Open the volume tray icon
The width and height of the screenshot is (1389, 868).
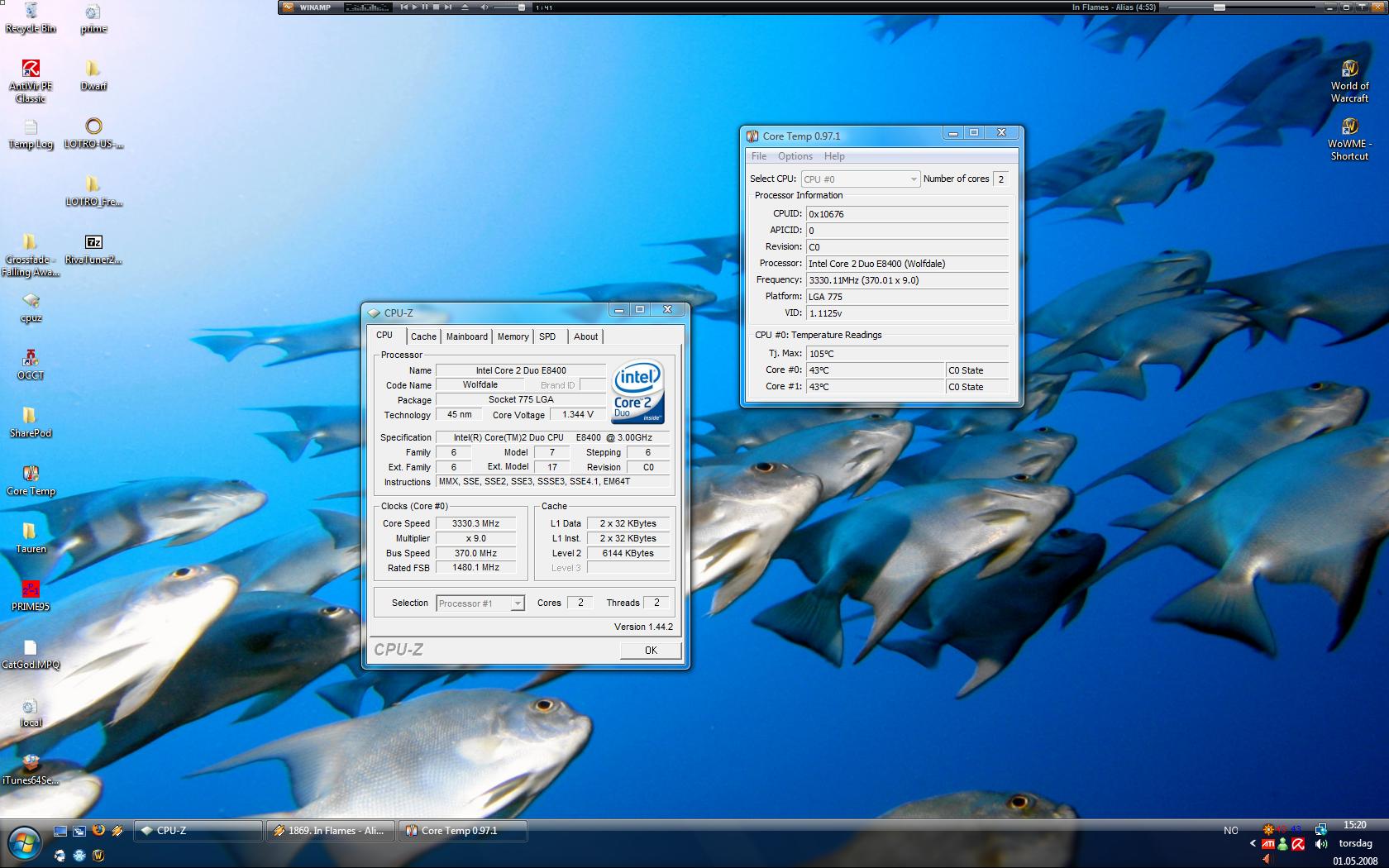pos(1321,844)
